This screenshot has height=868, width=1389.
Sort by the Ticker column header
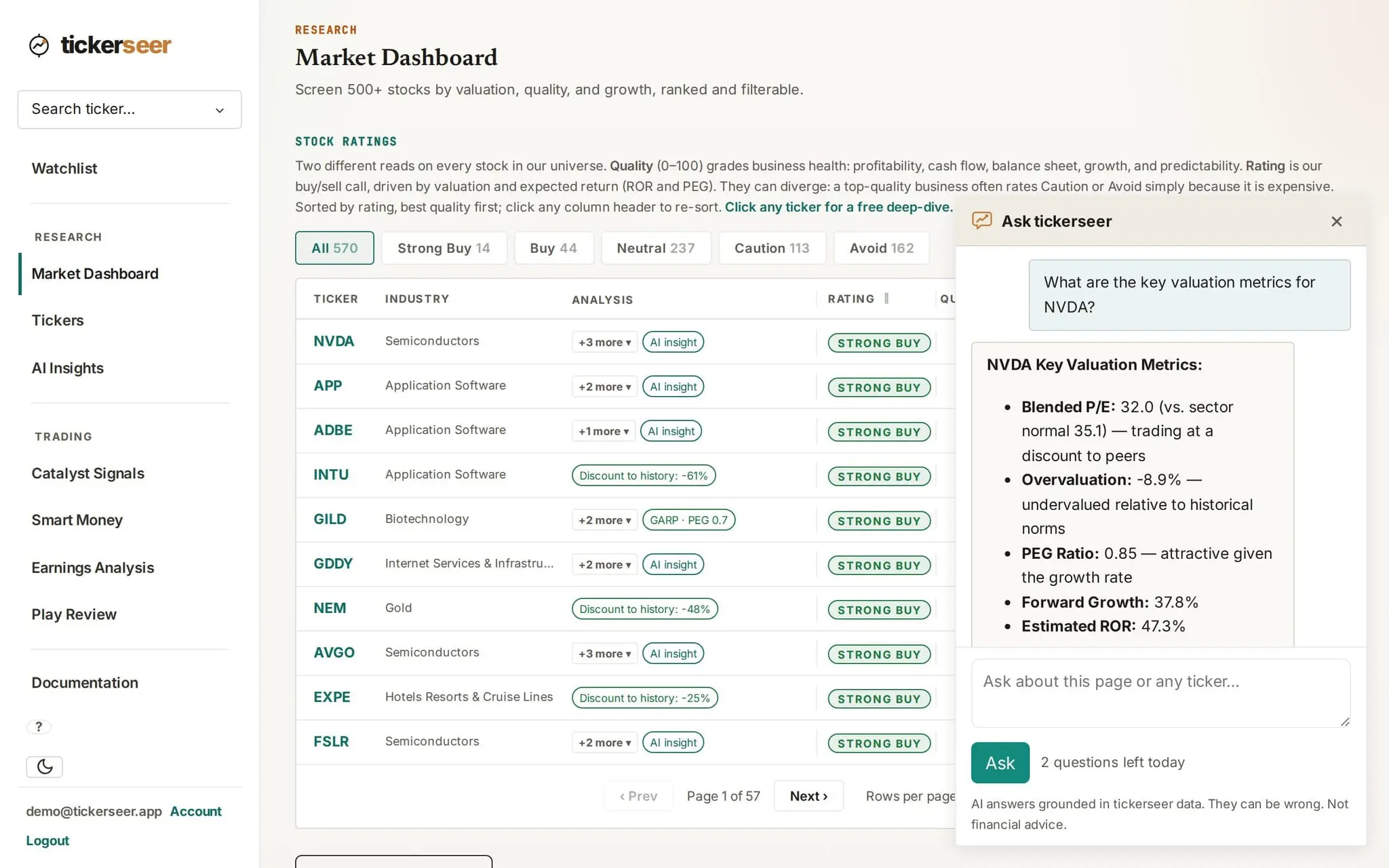(336, 299)
